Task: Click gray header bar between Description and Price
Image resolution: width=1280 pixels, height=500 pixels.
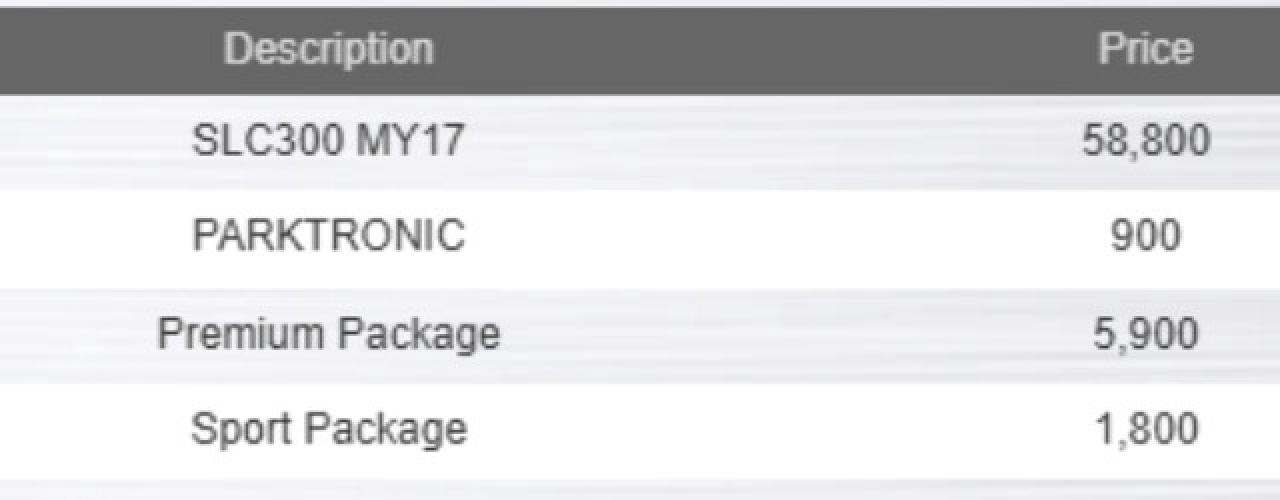Action: 765,49
